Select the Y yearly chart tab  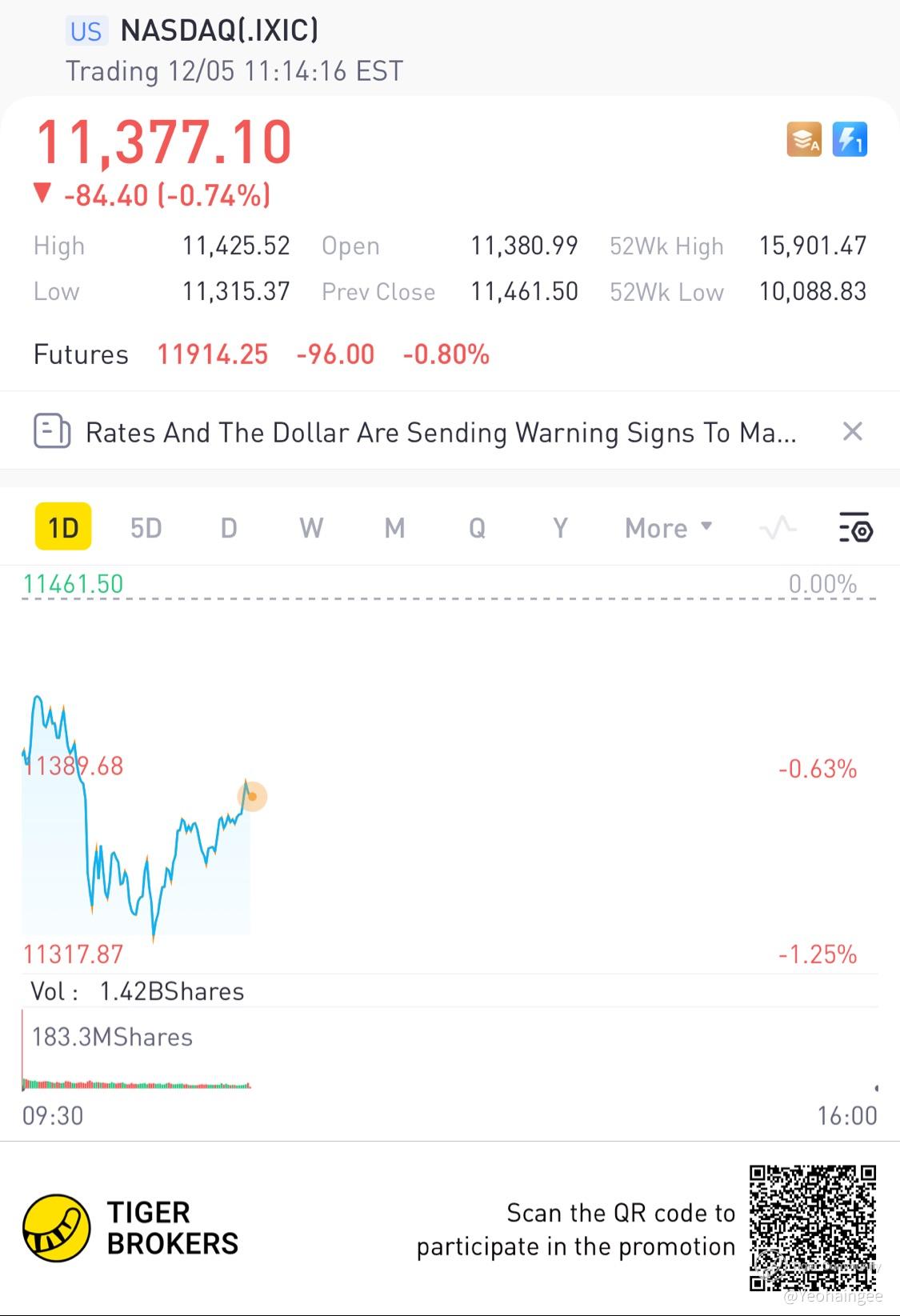click(x=560, y=528)
